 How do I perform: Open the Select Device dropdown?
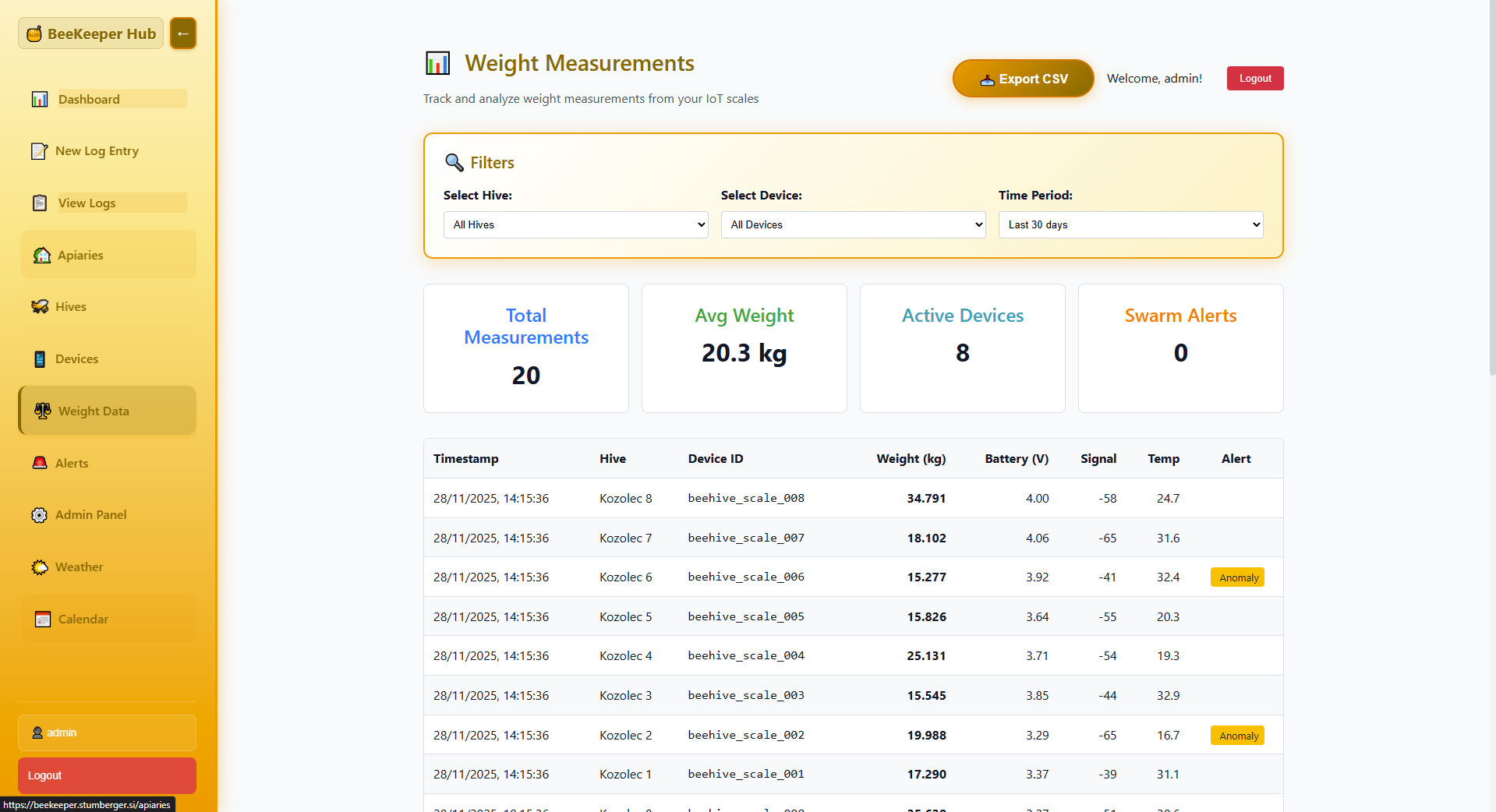(854, 224)
